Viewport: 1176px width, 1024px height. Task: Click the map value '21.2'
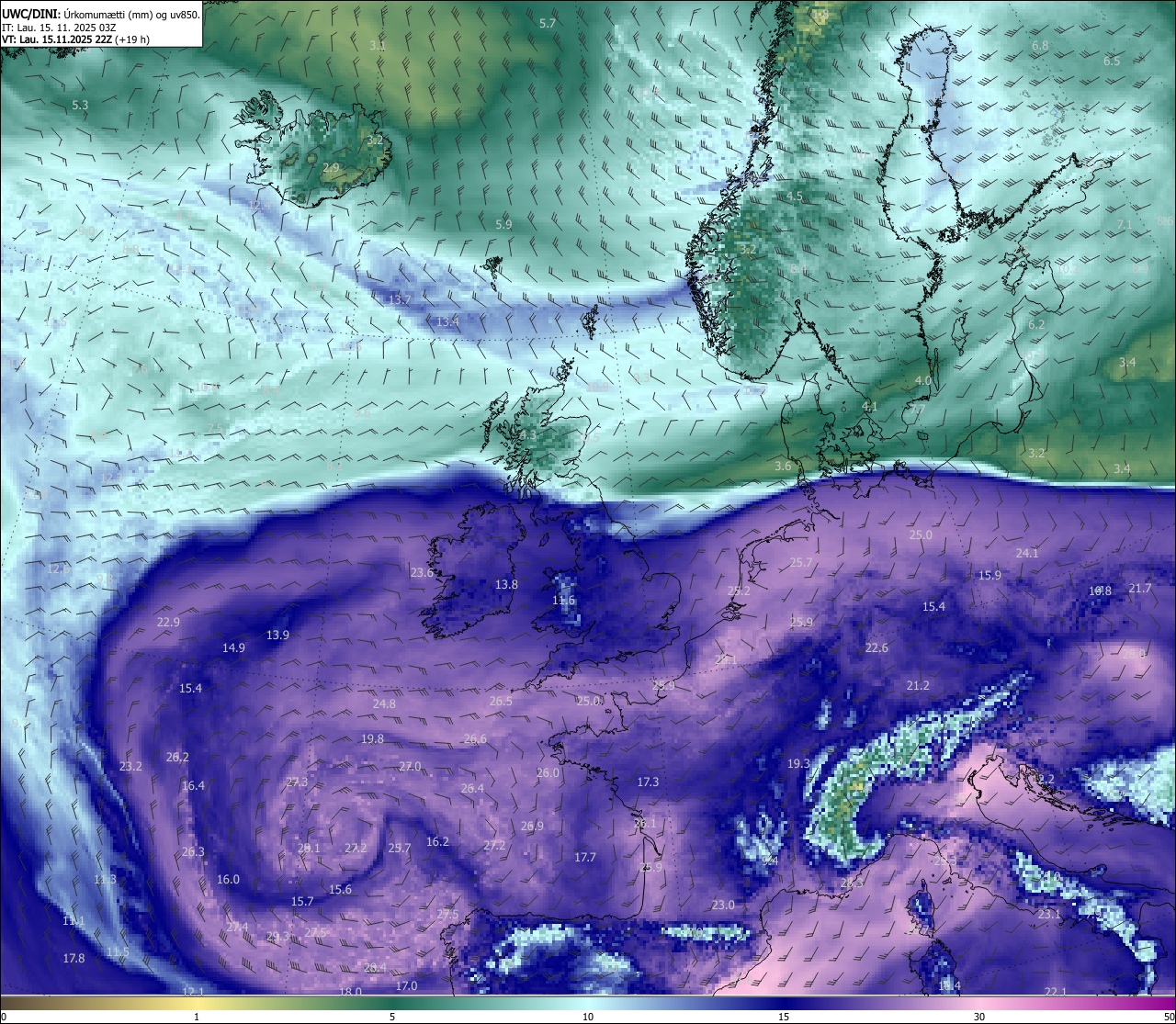tap(918, 685)
